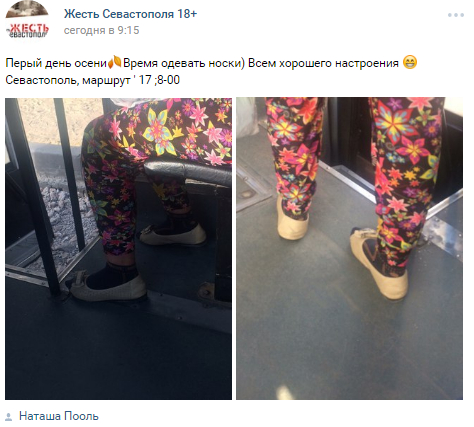
Task: Open the Жесть Севастополя 18+ group page
Action: pyautogui.click(x=130, y=14)
